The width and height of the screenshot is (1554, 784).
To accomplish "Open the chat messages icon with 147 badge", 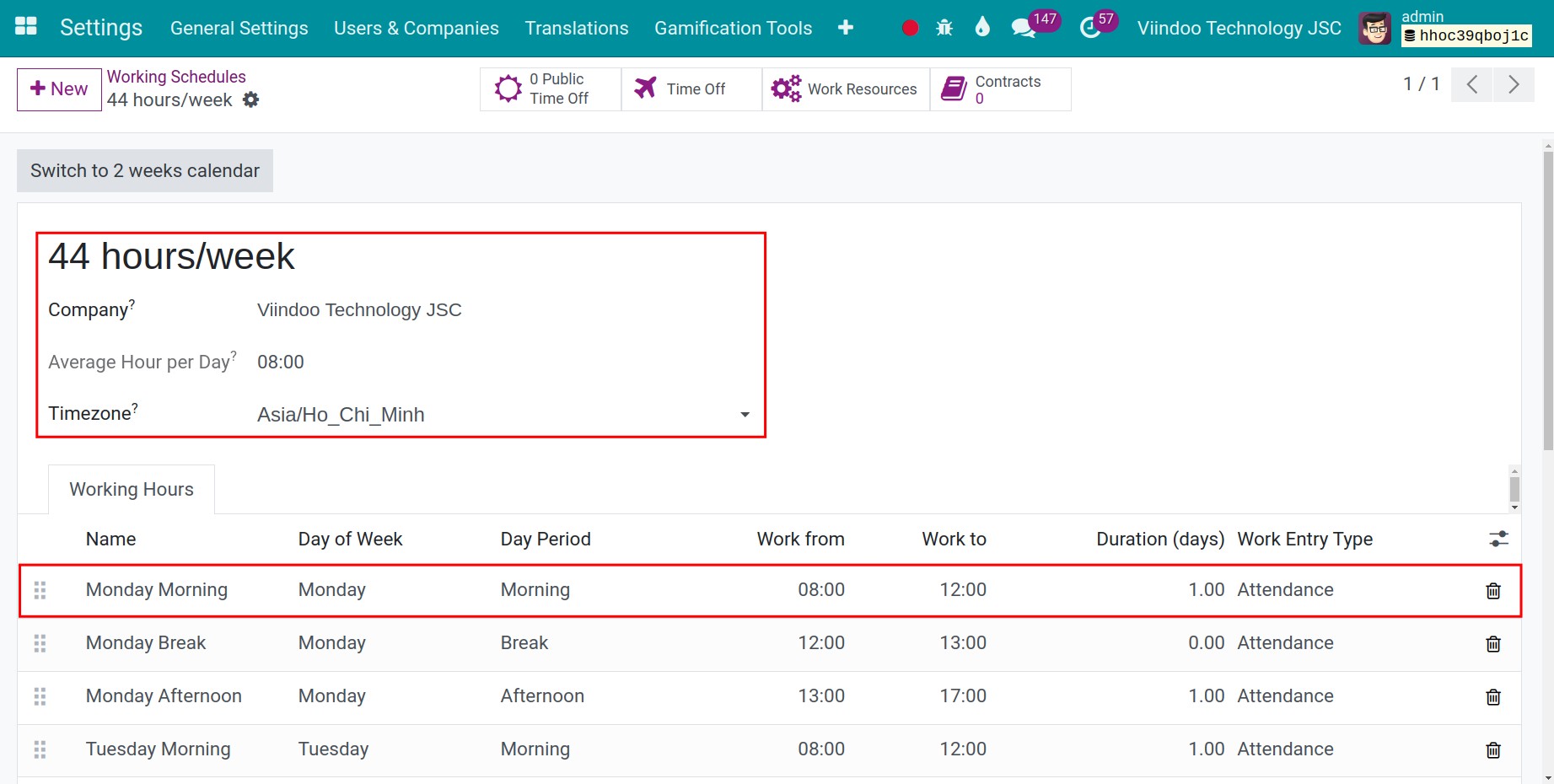I will [1024, 28].
